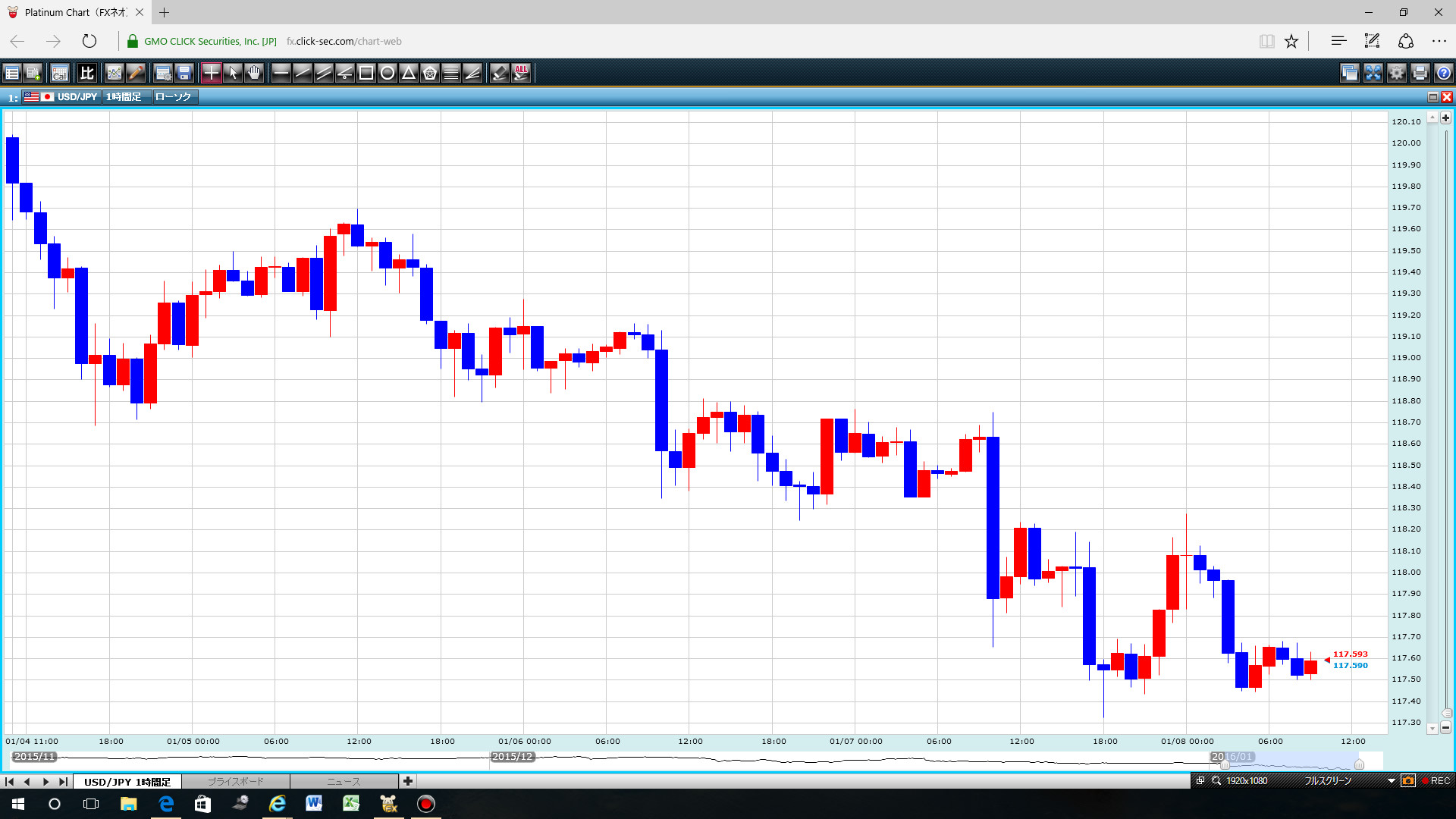Zoom in price axis with plus button

tap(1445, 118)
